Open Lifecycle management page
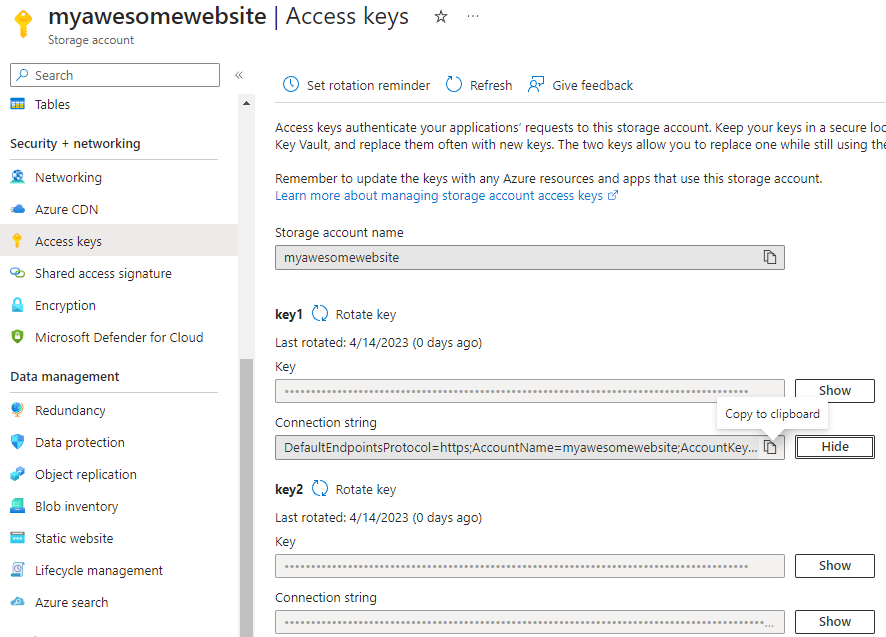Screen dimensions: 886x637 99,571
